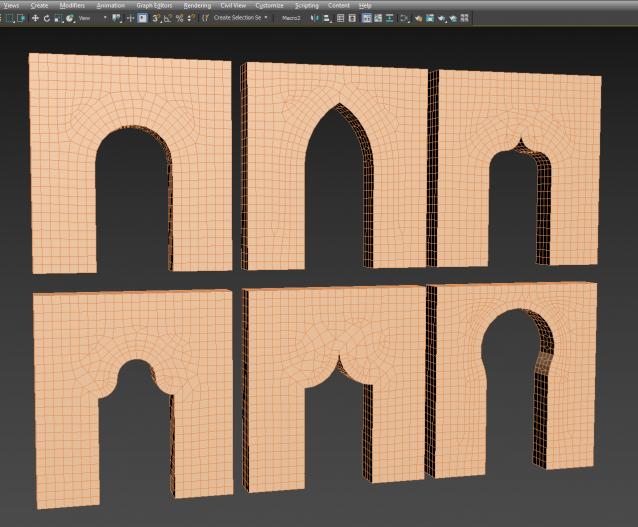
Task: Open the Material Editor
Action: [404, 18]
